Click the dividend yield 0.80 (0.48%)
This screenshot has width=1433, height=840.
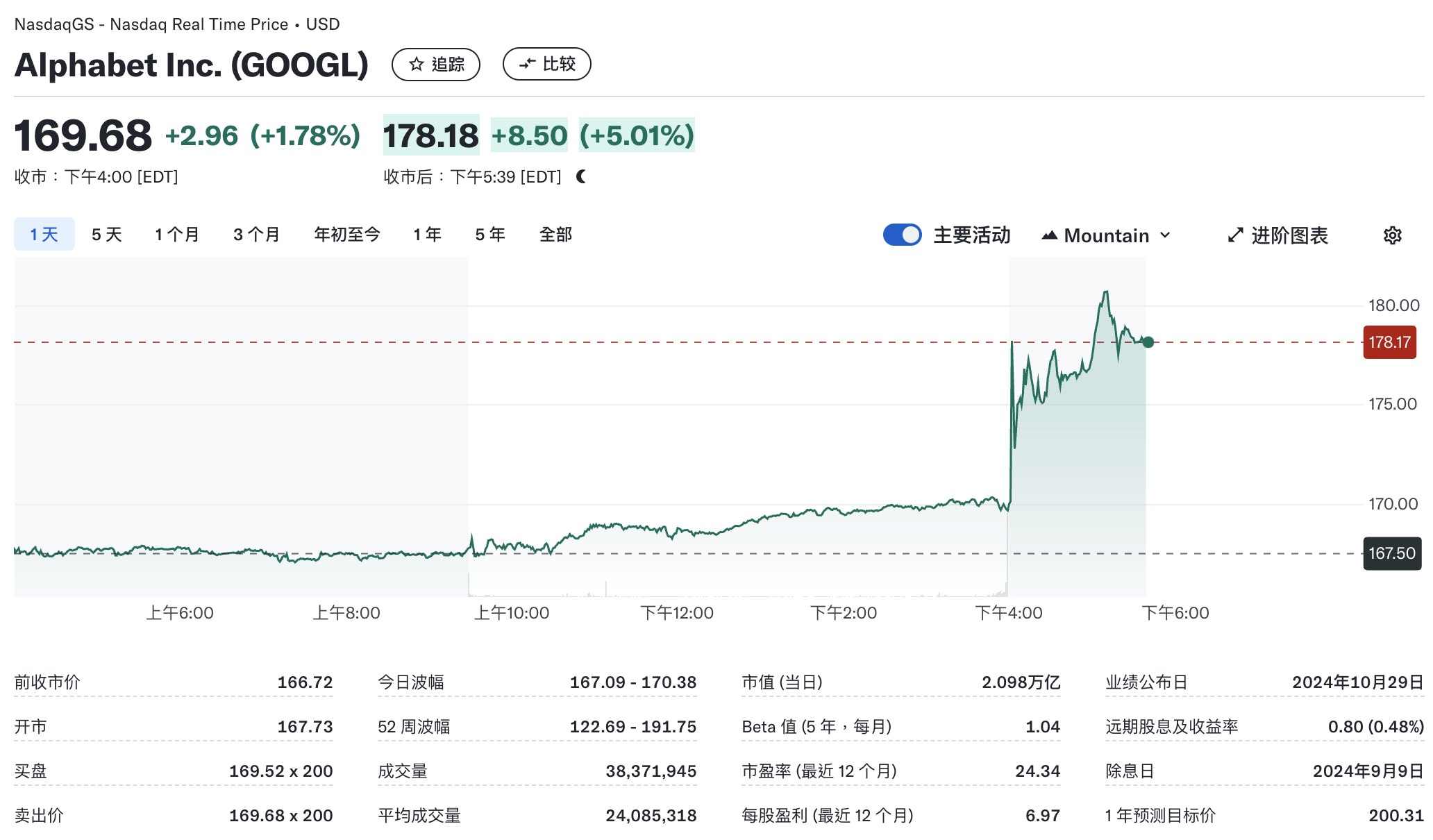[x=1376, y=727]
